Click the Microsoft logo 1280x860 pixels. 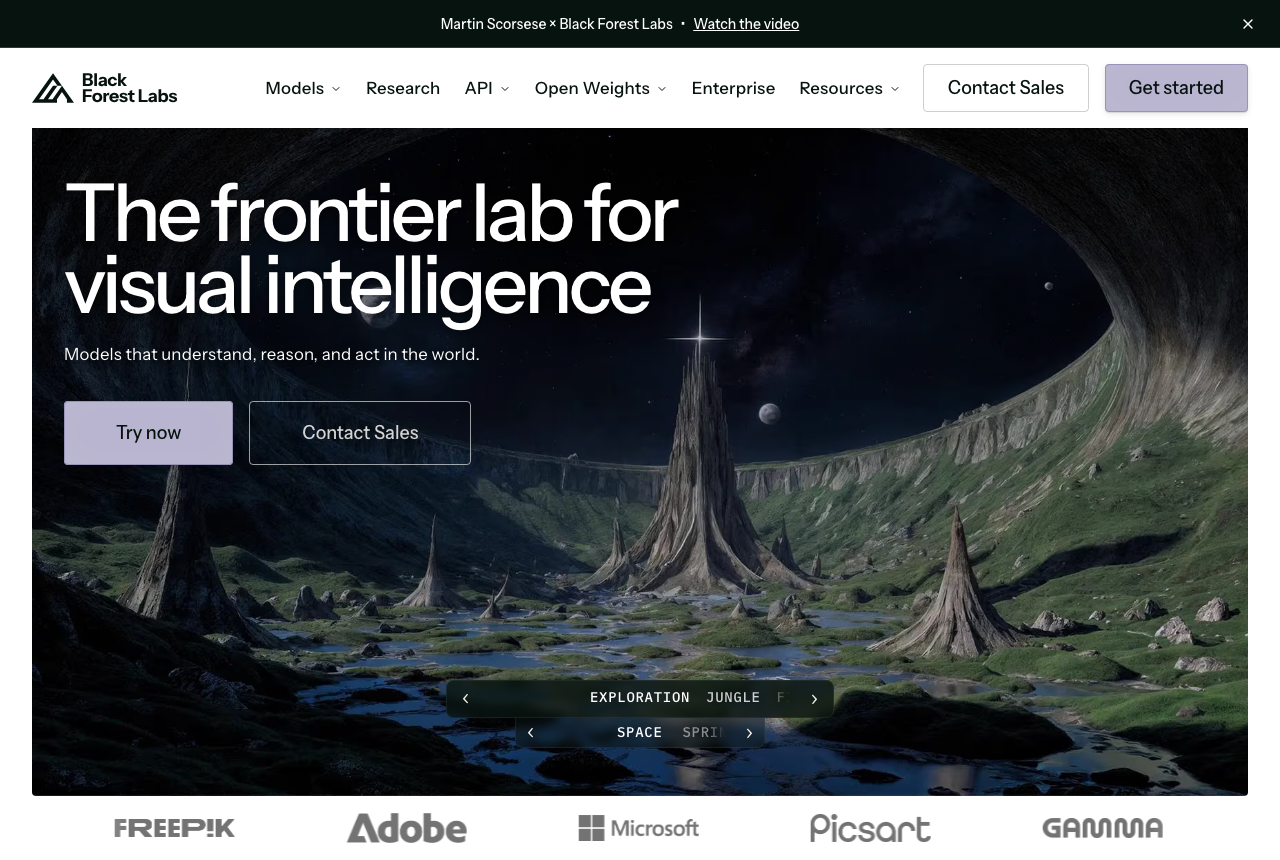639,828
